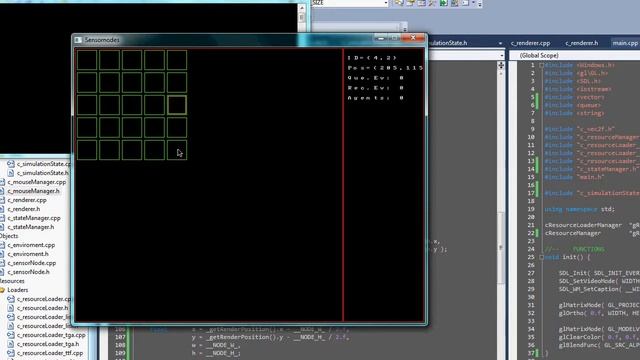The height and width of the screenshot is (360, 640).
Task: Open the editor tab list dropdown arrow
Action: tap(500, 43)
